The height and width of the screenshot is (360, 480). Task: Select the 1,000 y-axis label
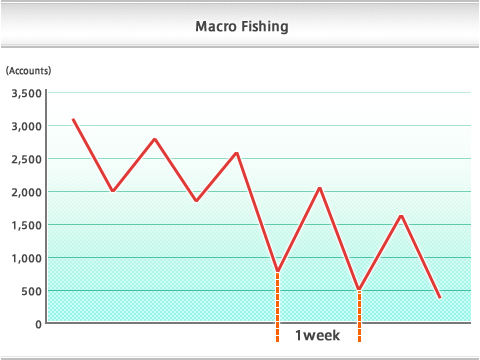(27, 258)
